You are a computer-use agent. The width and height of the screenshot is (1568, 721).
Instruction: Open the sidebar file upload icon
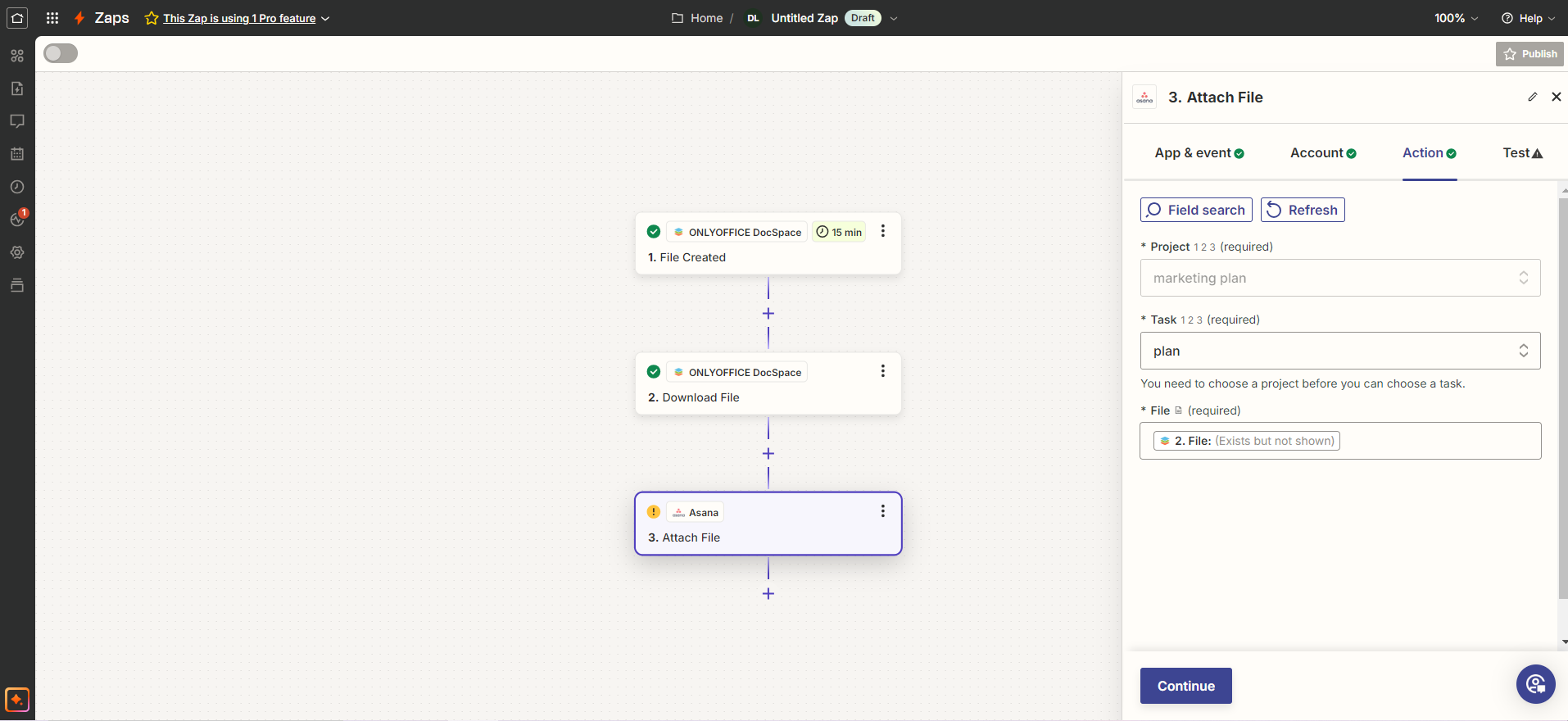(x=17, y=88)
